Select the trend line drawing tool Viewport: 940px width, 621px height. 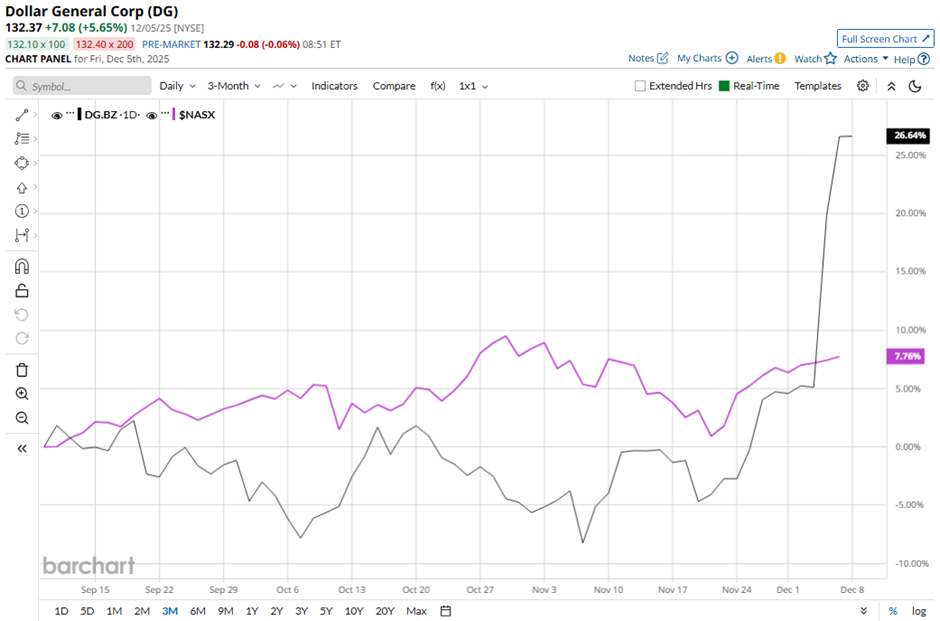pyautogui.click(x=22, y=115)
